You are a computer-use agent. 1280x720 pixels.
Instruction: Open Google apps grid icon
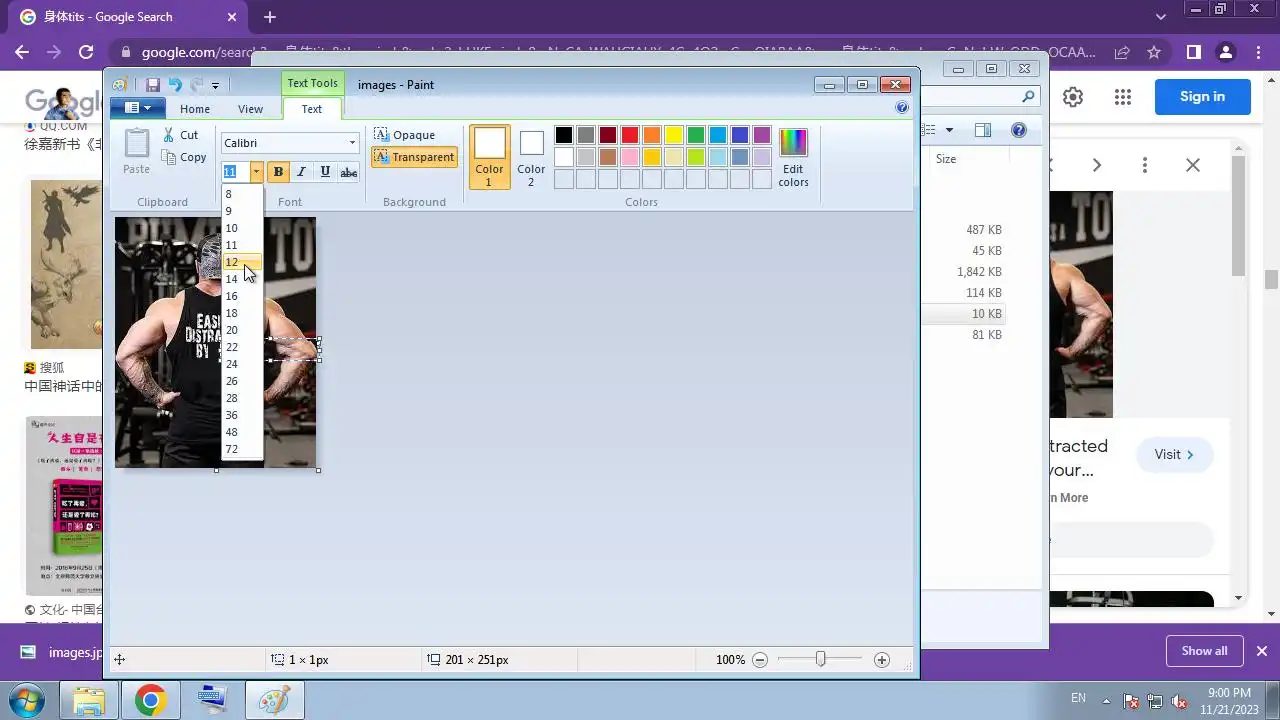click(1123, 97)
